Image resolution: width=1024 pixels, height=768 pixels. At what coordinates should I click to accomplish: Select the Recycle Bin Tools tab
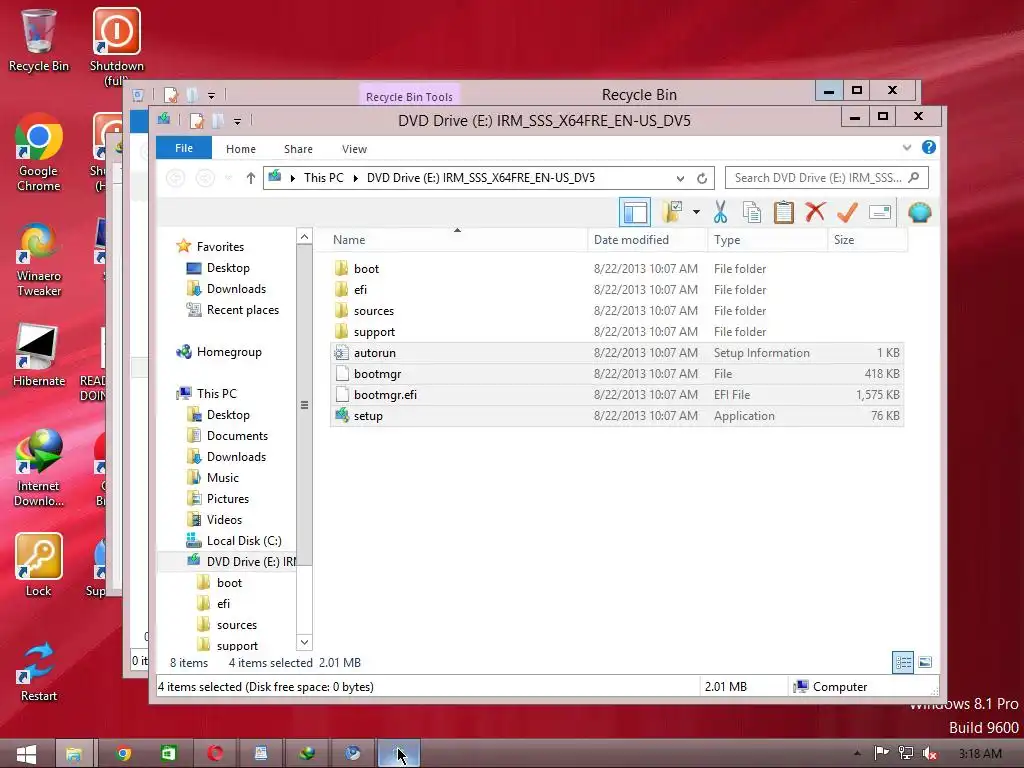(409, 96)
